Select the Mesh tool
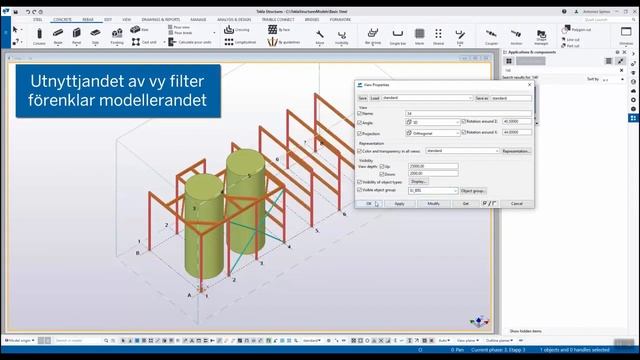Screen dimensions: 640x360 [419, 37]
